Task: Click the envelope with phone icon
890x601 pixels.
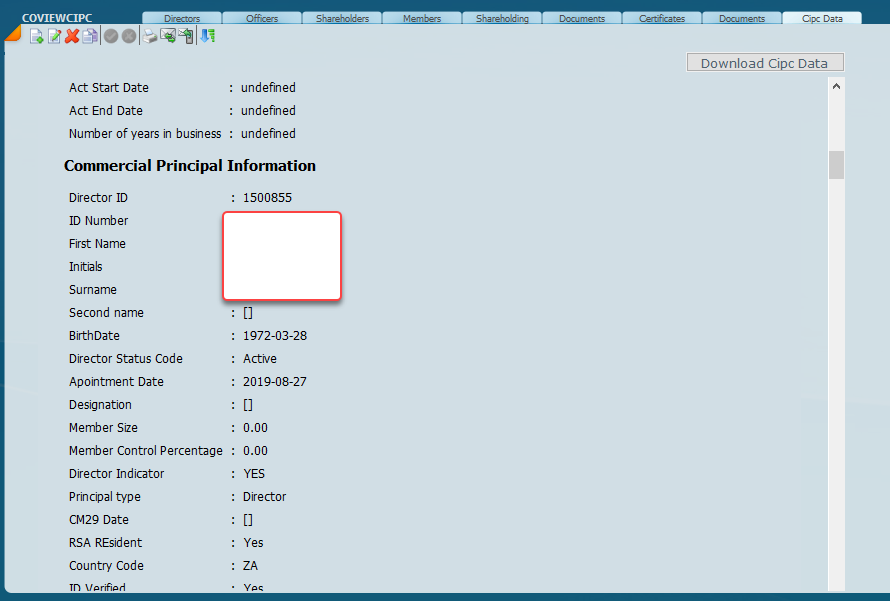Action: 186,36
